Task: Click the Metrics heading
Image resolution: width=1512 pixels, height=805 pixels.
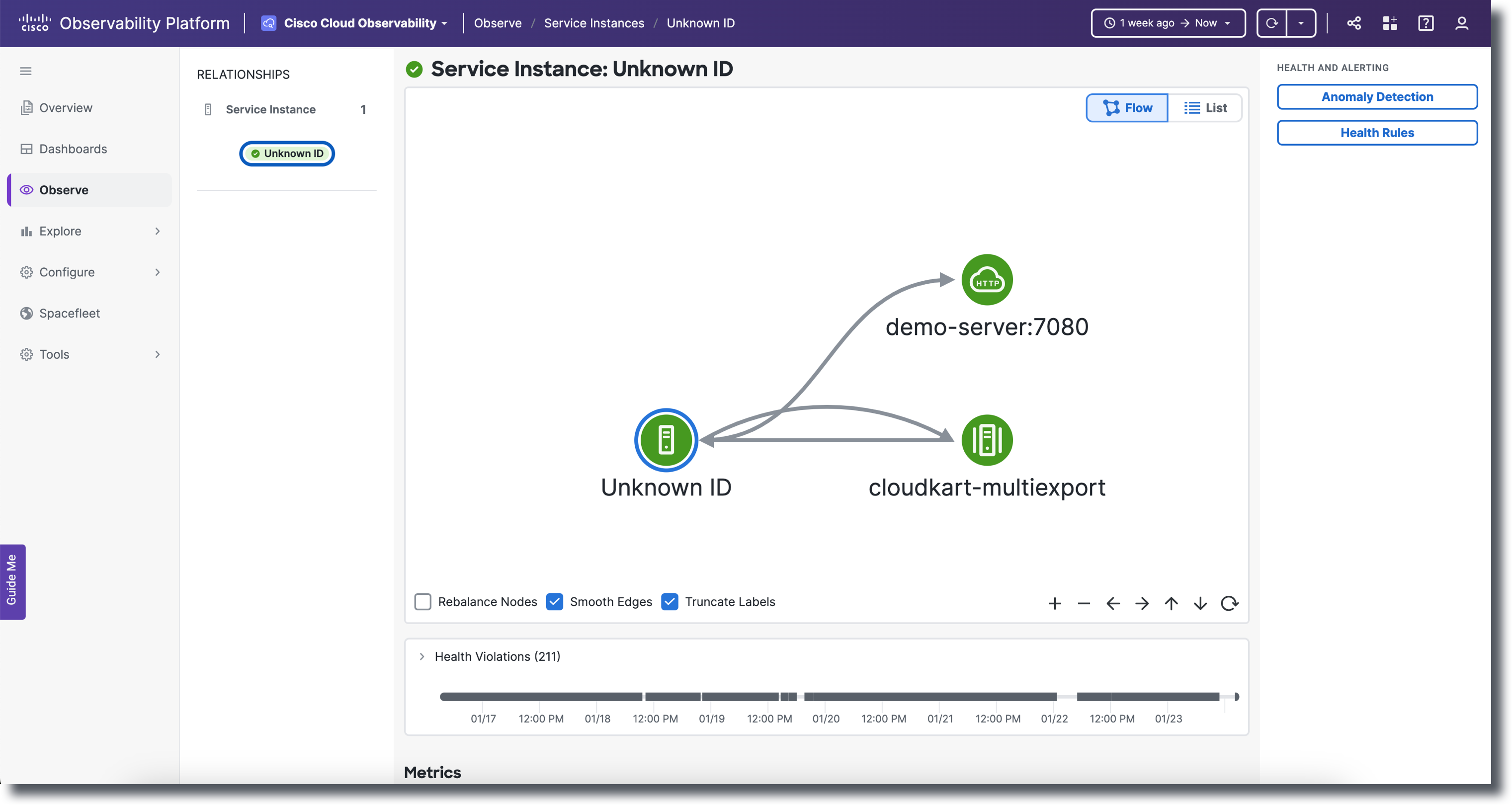Action: (432, 772)
